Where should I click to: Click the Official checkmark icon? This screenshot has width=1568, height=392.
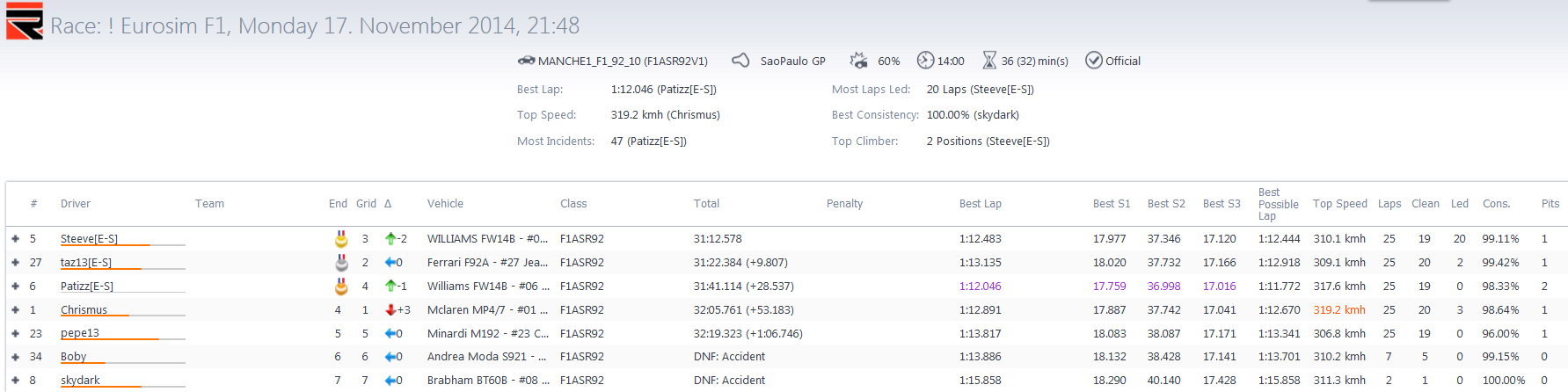click(x=1094, y=60)
